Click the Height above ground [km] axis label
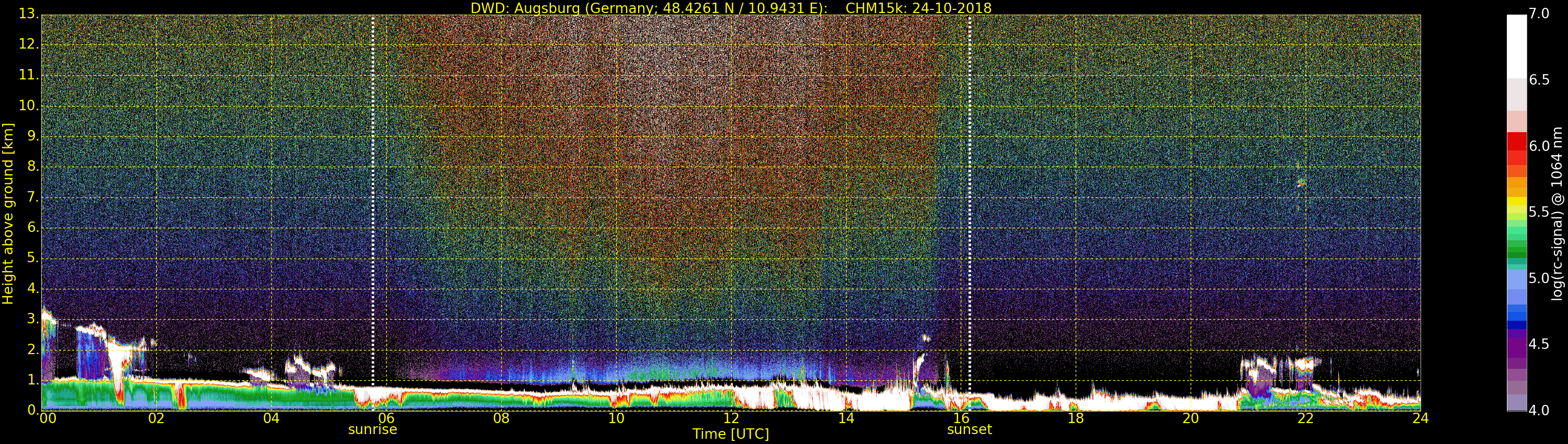The width and height of the screenshot is (1568, 444). pos(8,213)
